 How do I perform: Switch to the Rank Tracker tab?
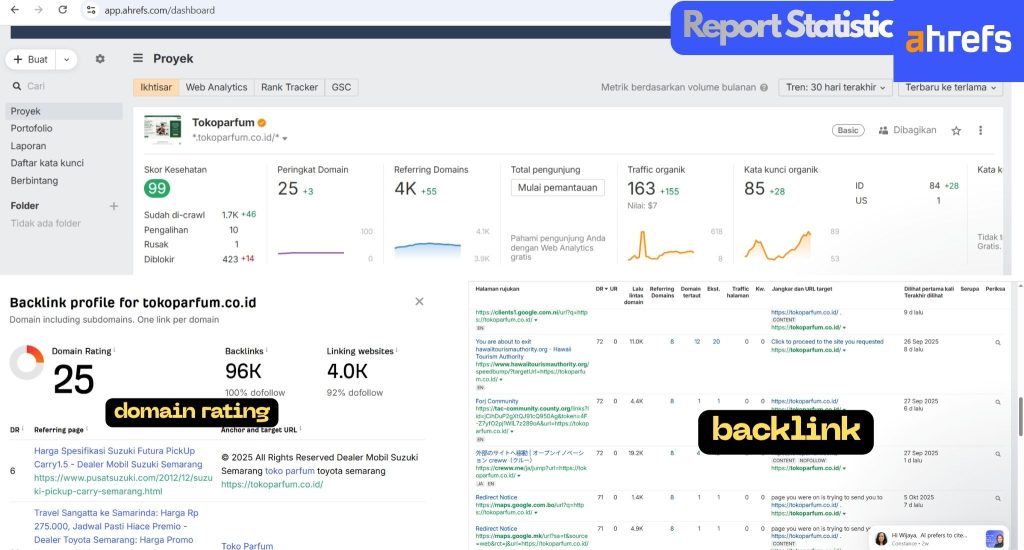coord(289,87)
